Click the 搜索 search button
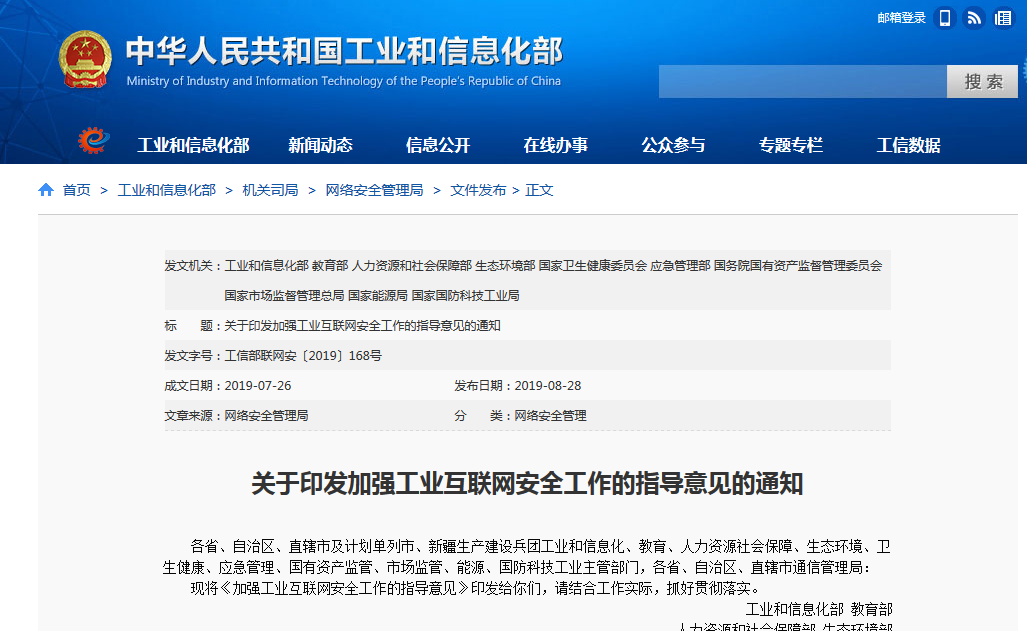Viewport: 1027px width, 631px height. point(982,81)
